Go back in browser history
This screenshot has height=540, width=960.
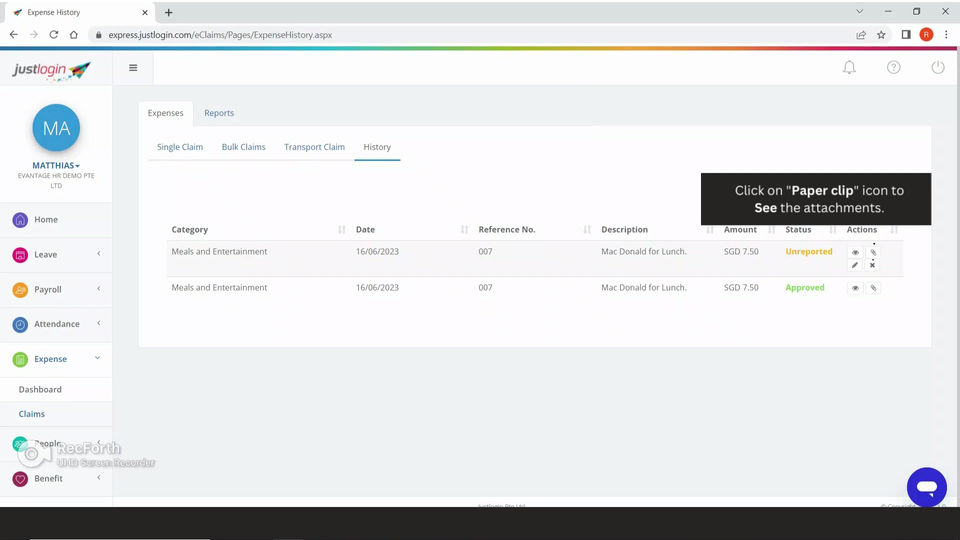point(13,35)
